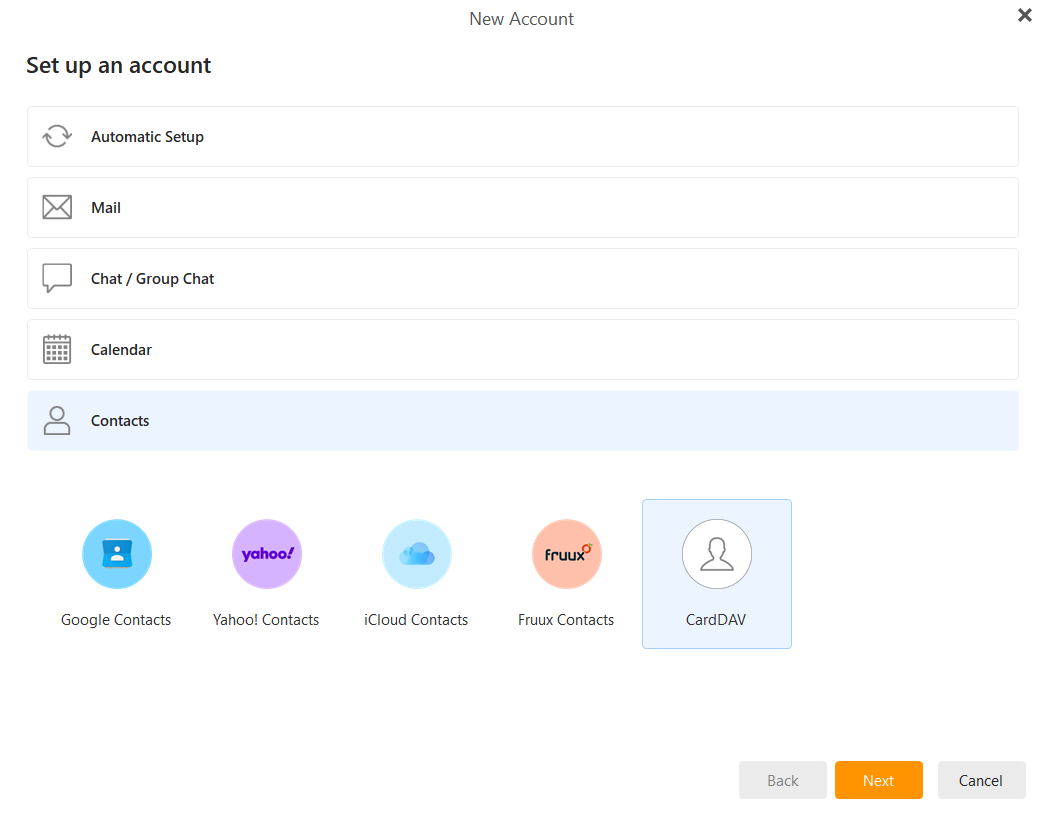Click the Contacts person silhouette icon
Image resolution: width=1044 pixels, height=813 pixels.
click(x=57, y=420)
